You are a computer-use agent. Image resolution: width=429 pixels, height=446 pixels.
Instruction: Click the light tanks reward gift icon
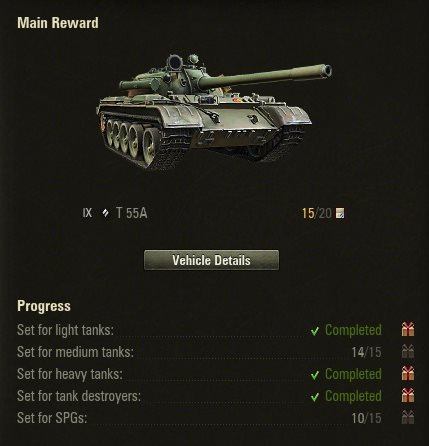click(408, 329)
